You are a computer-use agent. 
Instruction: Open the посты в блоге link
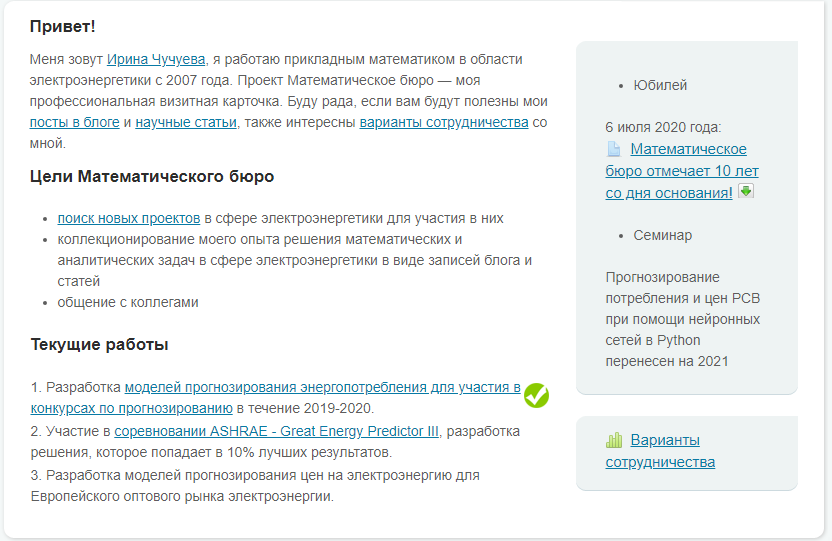(74, 122)
